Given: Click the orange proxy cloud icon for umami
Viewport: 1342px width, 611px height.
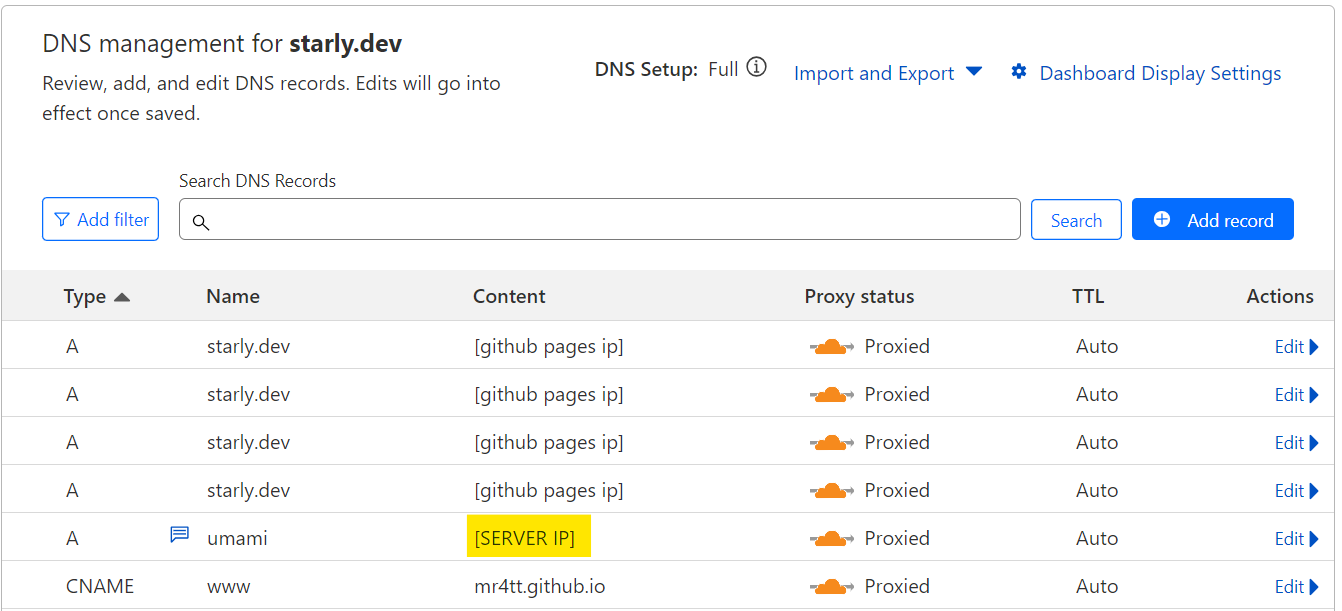Looking at the screenshot, I should click(x=831, y=538).
